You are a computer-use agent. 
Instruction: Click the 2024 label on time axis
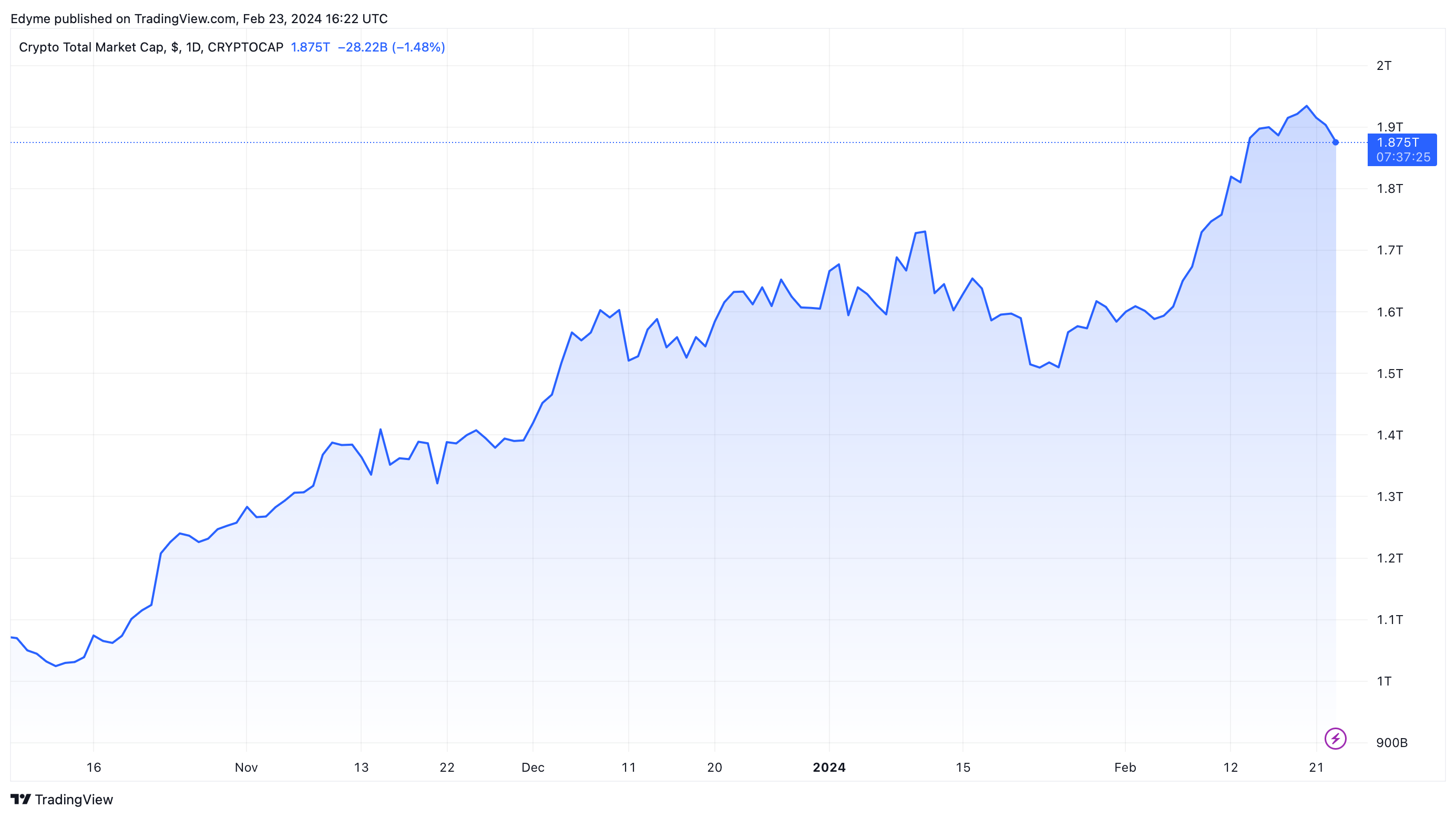(828, 767)
